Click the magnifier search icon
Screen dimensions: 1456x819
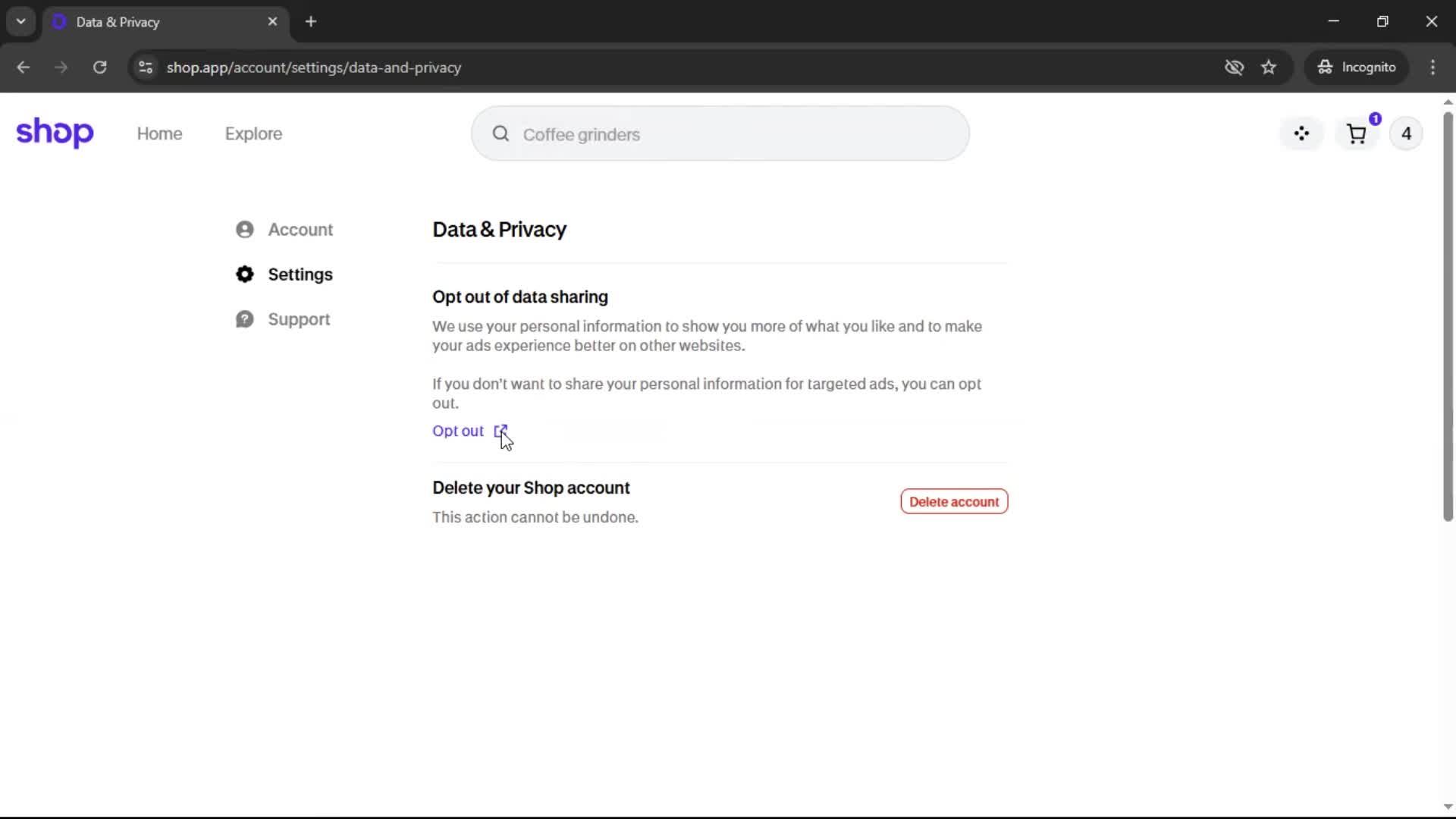tap(500, 134)
